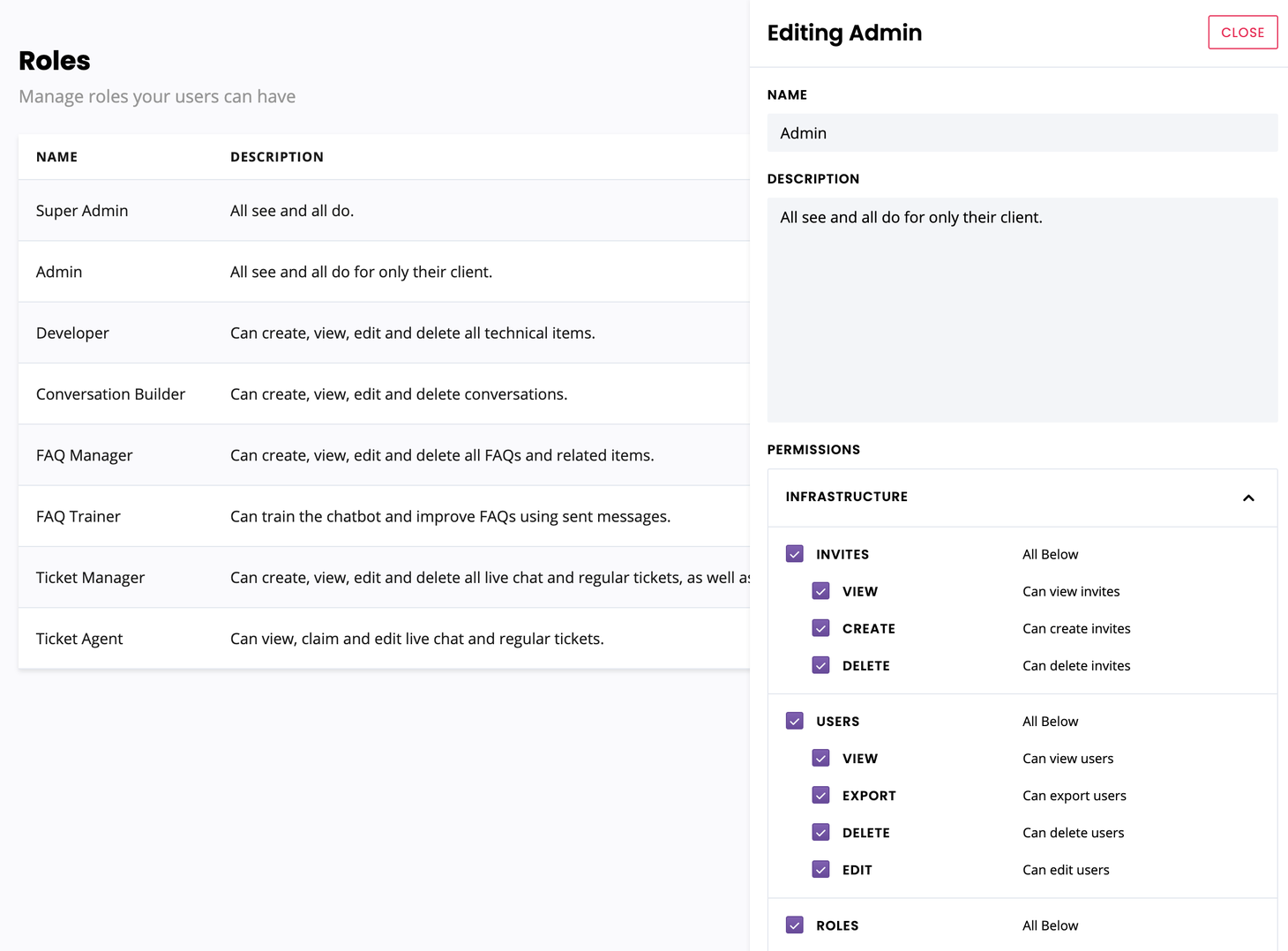Uncheck the Users all-below checkbox

tap(795, 721)
